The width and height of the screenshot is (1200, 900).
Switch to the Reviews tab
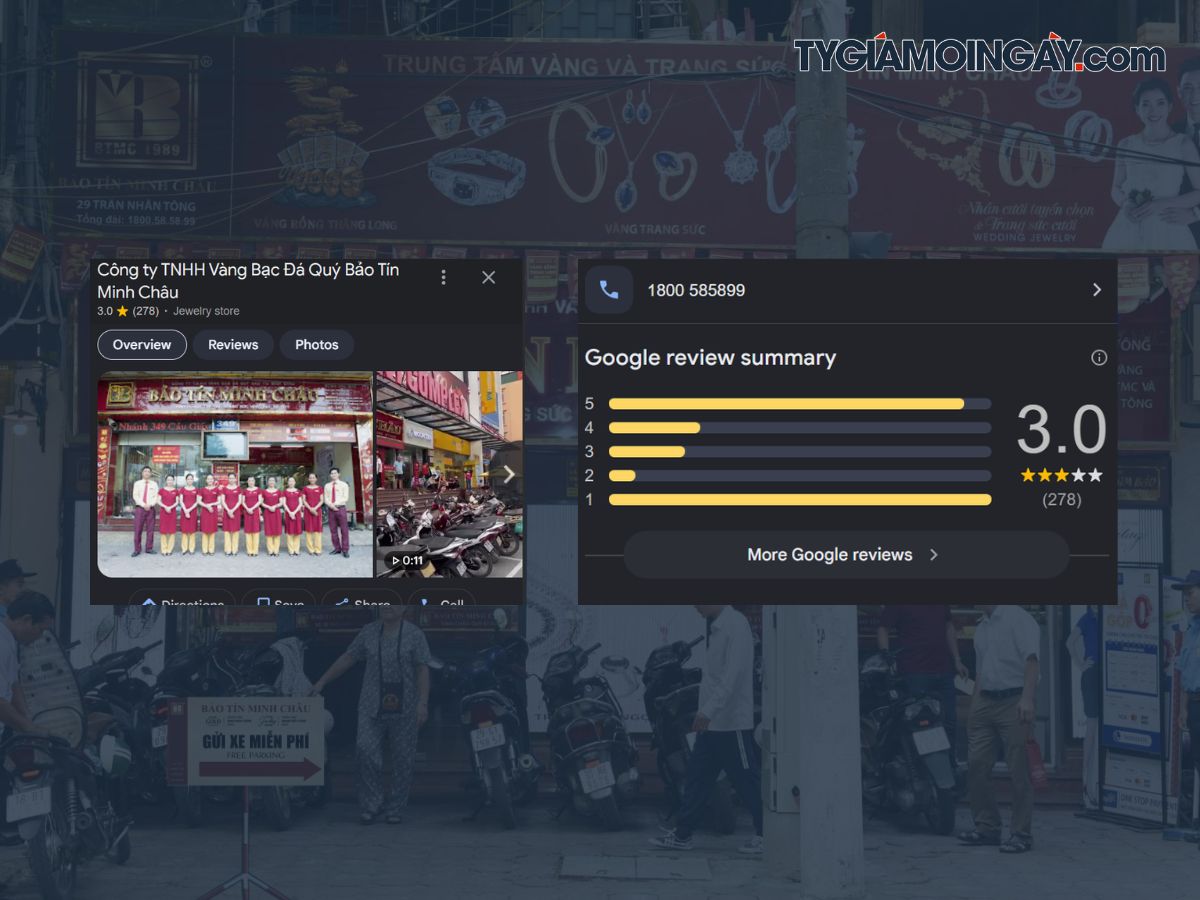click(233, 345)
